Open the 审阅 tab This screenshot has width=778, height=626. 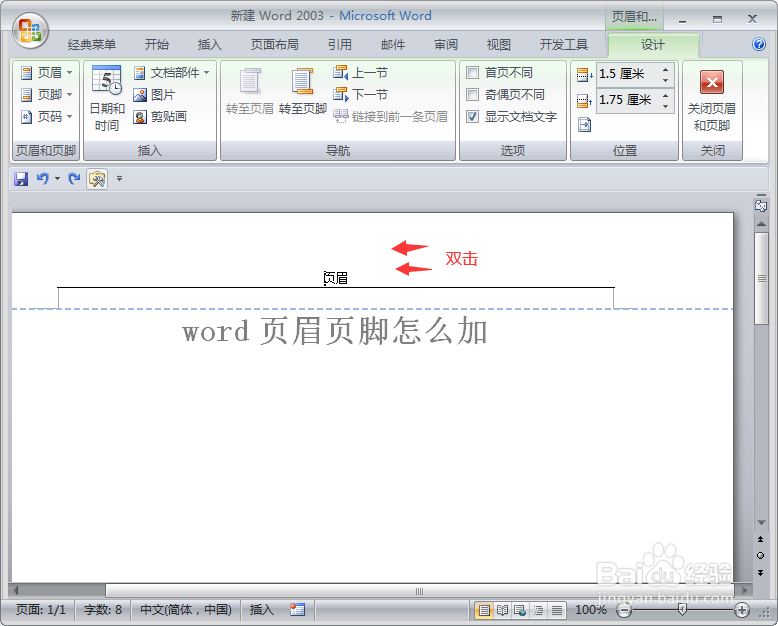click(446, 45)
